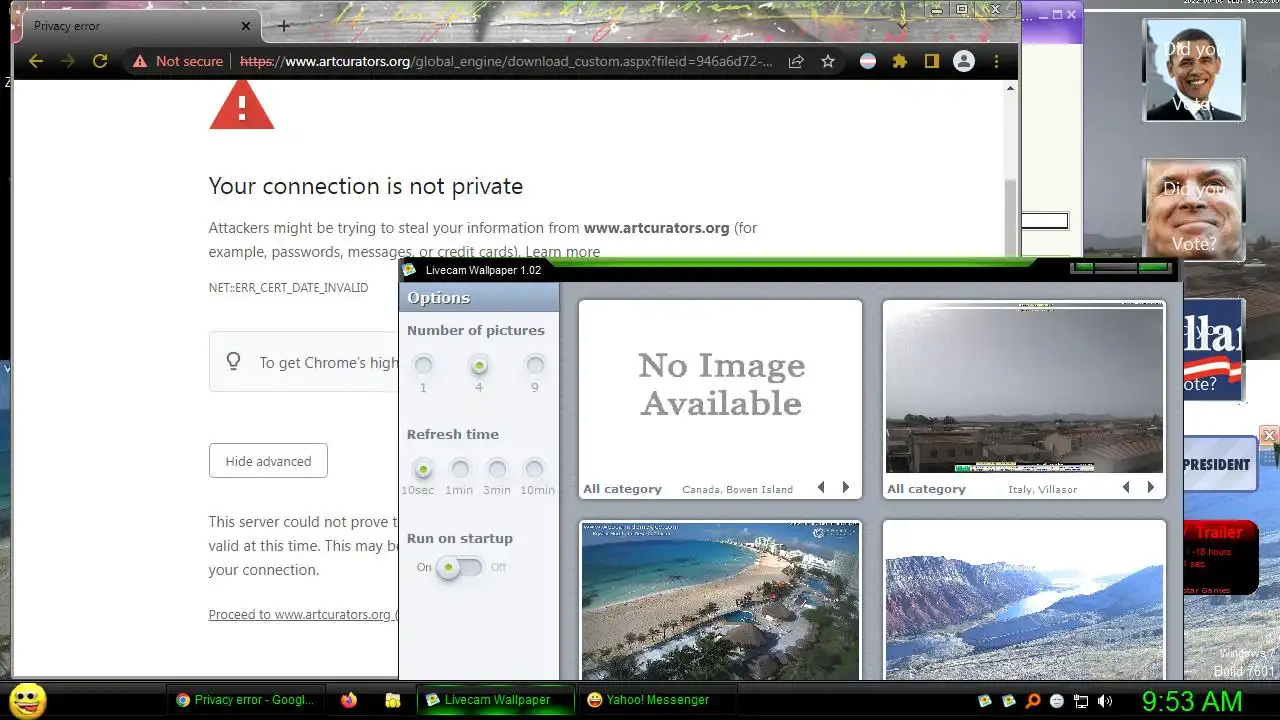Image resolution: width=1280 pixels, height=720 pixels.
Task: Click the red warning triangle icon
Action: 241,105
